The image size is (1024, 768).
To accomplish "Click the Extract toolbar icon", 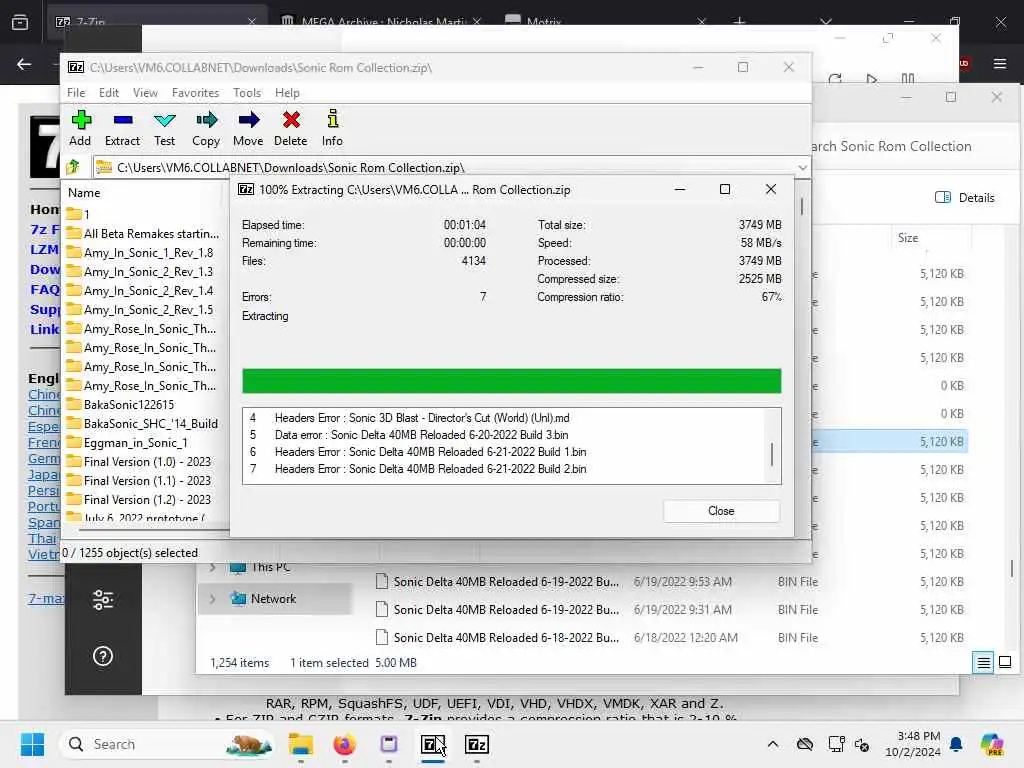I will point(122,128).
